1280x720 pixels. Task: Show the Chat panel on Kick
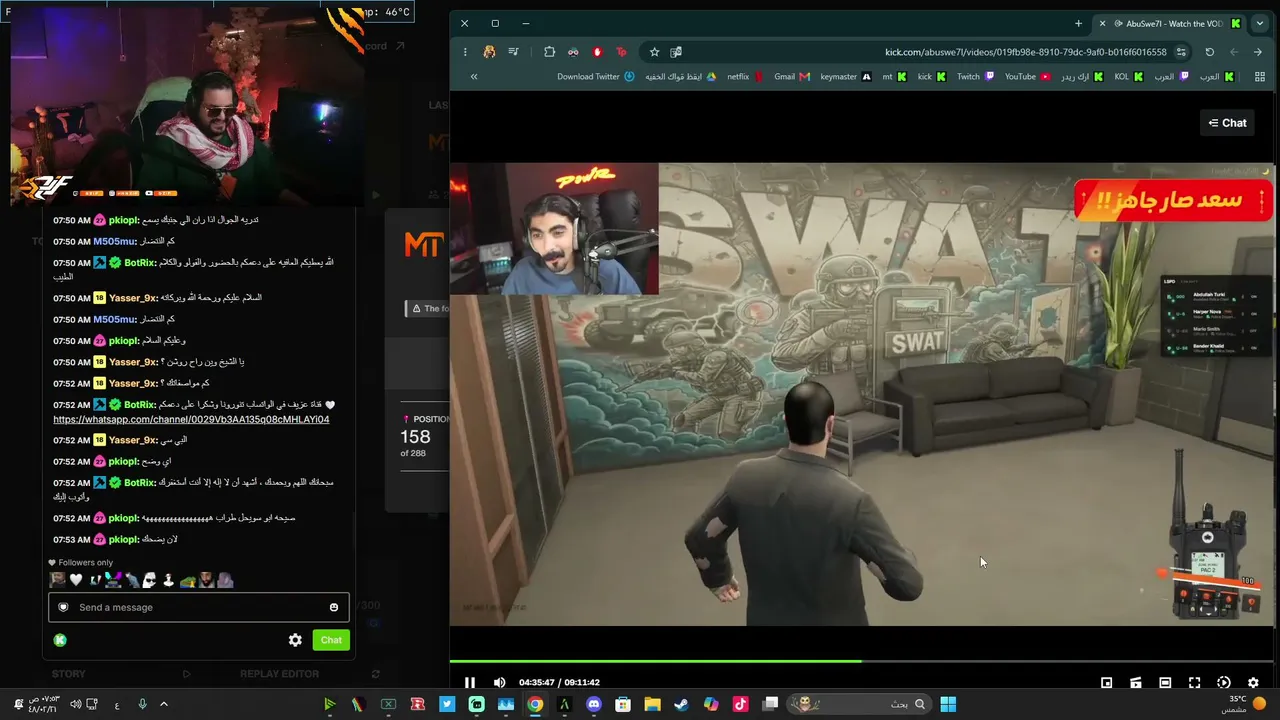pos(1227,123)
